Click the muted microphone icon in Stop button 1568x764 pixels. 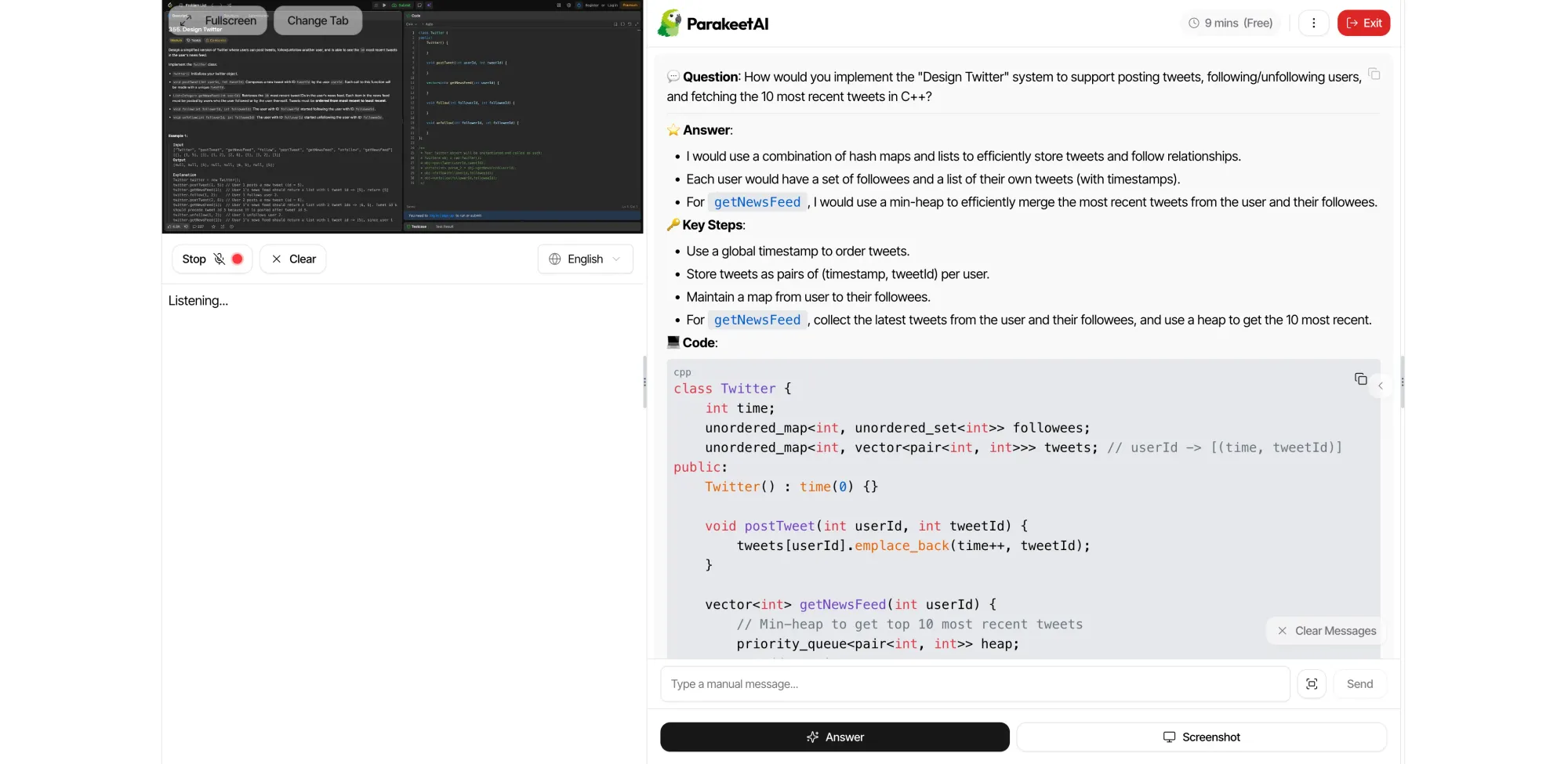click(220, 259)
